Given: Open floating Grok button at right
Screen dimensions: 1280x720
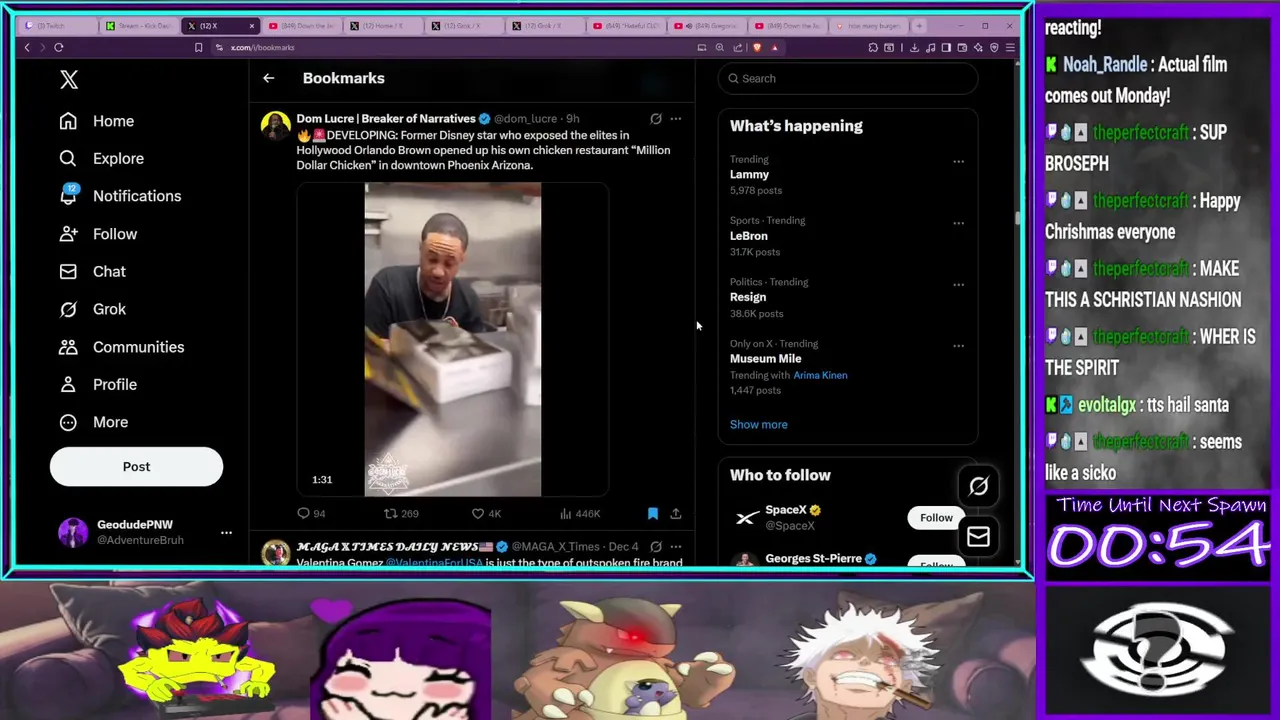Looking at the screenshot, I should (x=978, y=486).
